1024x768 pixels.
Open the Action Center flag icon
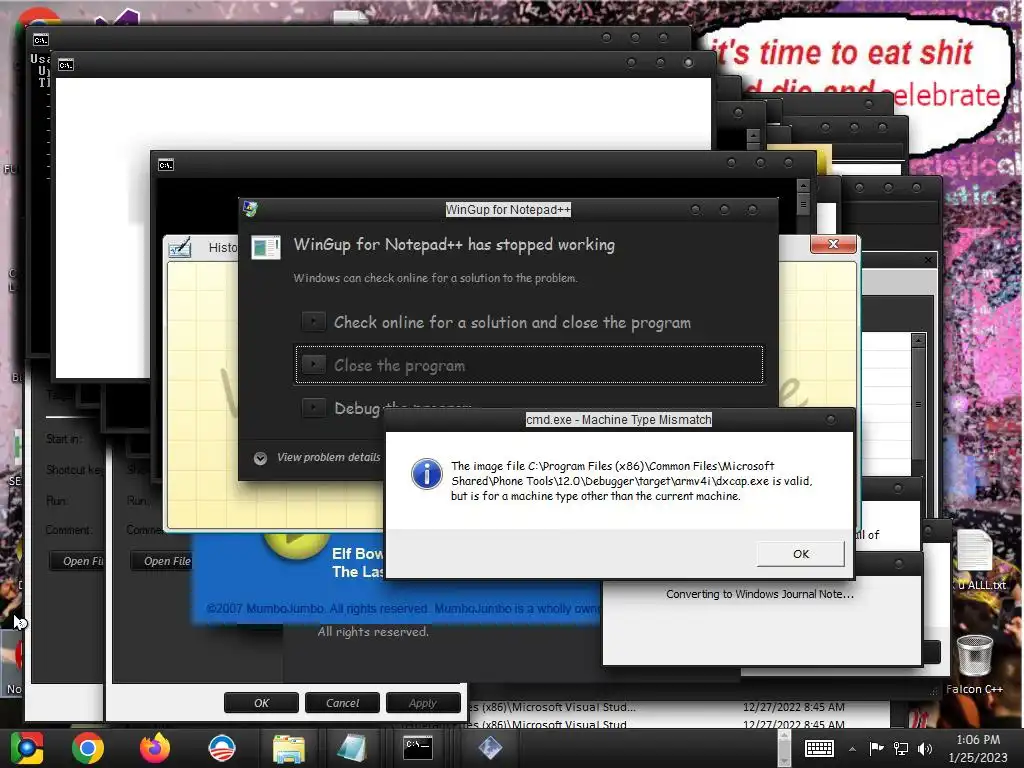876,748
